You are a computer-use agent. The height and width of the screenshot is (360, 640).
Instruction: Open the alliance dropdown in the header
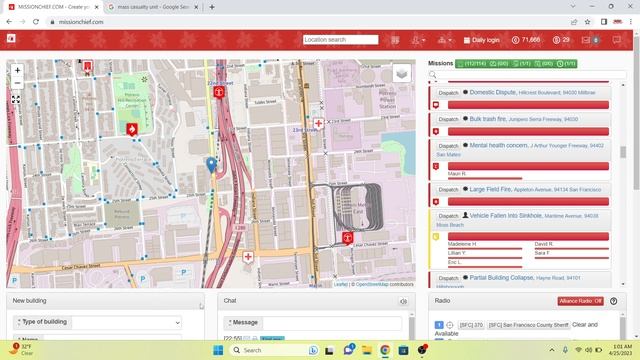[444, 40]
